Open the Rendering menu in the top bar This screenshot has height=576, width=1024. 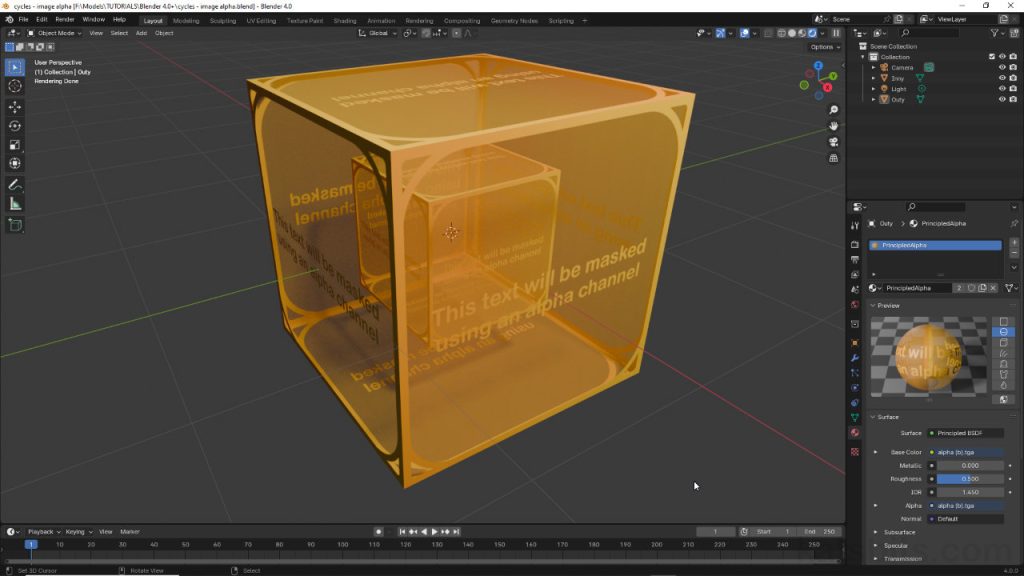tap(419, 19)
